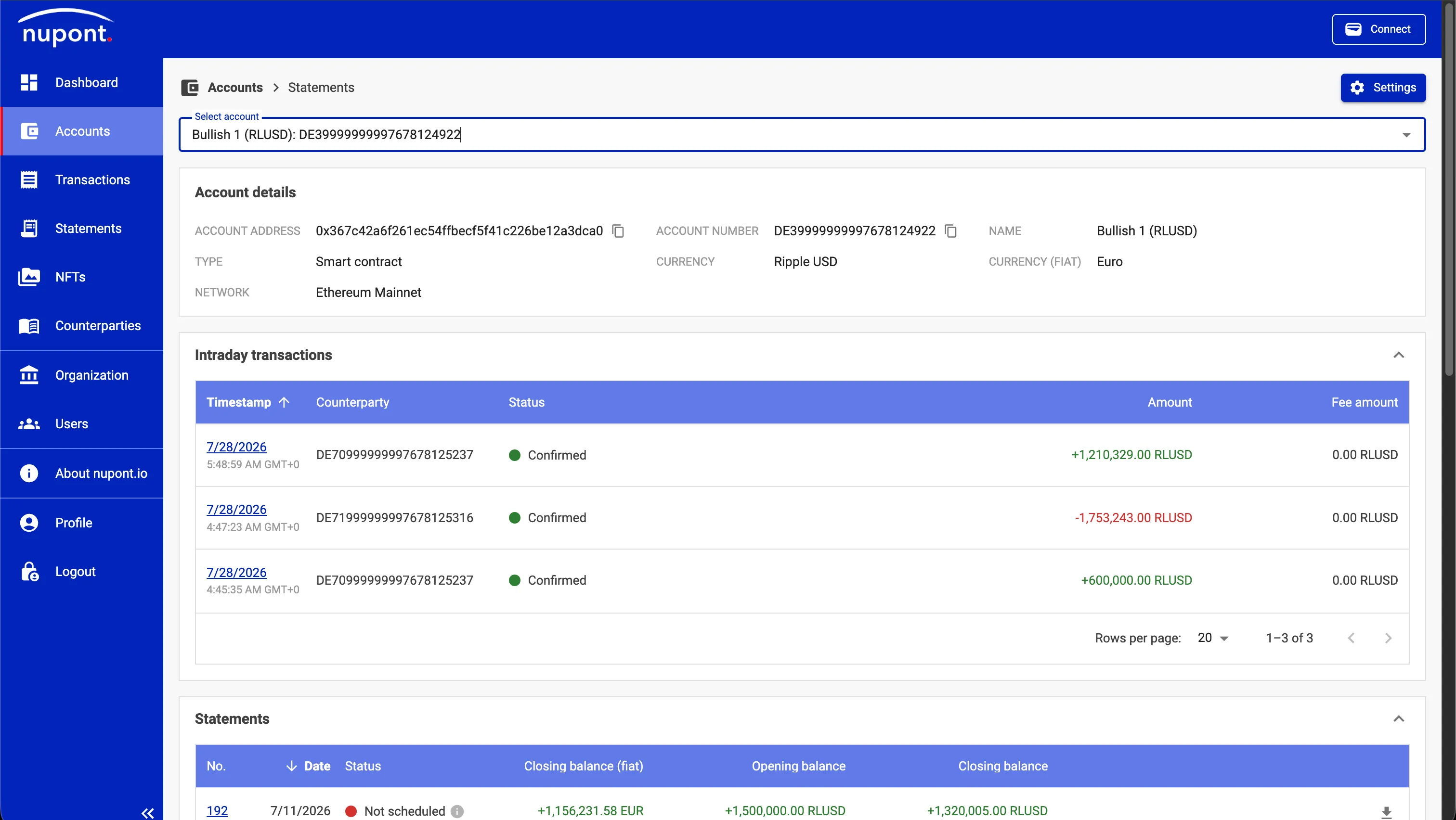Click Counterparty column header
The height and width of the screenshot is (820, 1456).
click(x=353, y=402)
